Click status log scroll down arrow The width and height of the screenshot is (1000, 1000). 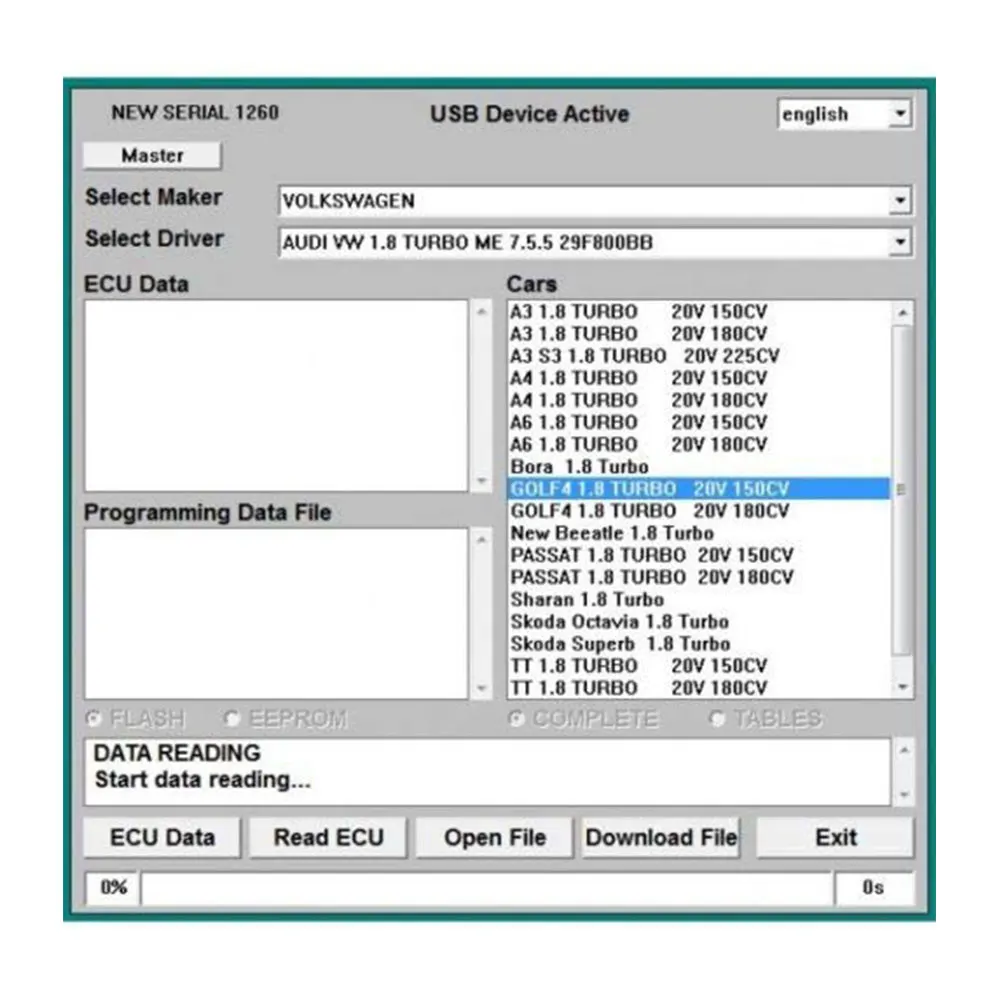tap(903, 795)
